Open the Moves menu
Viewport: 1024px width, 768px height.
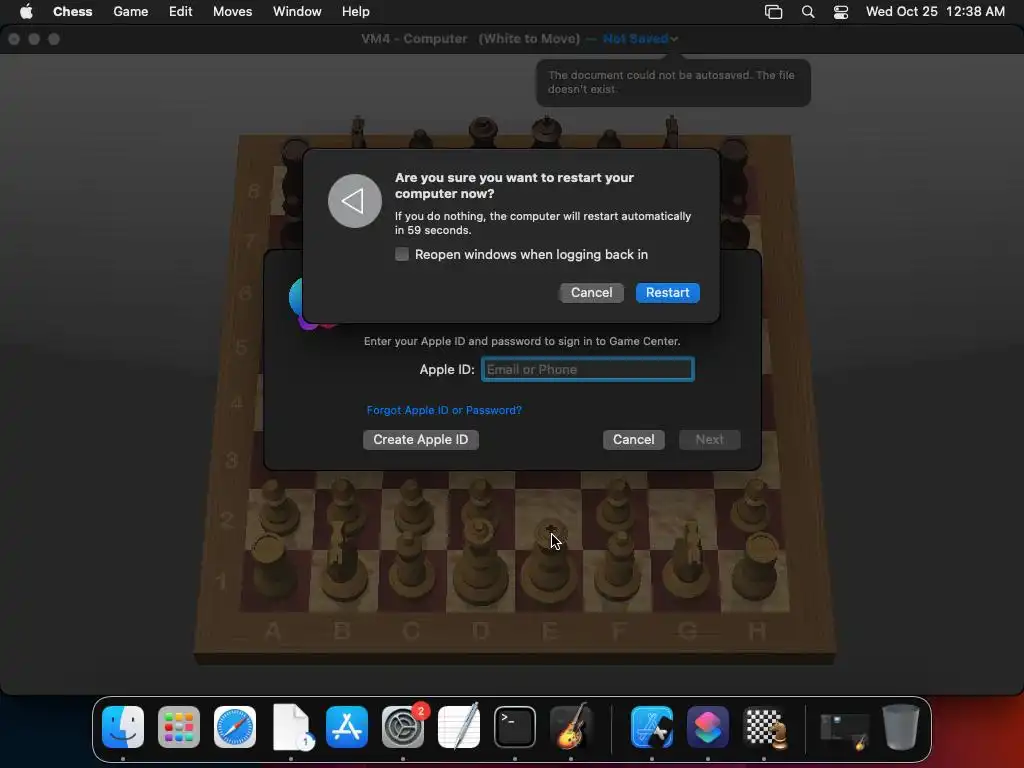pyautogui.click(x=232, y=12)
